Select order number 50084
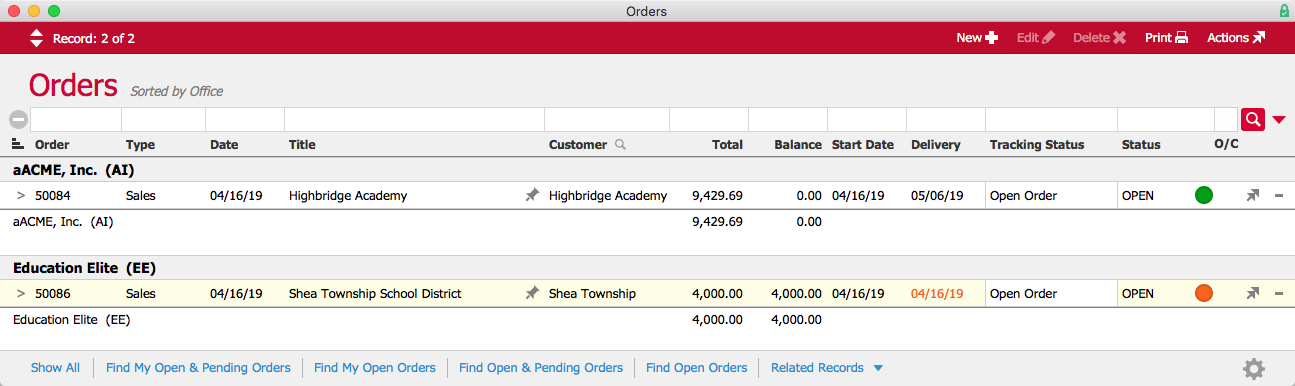This screenshot has height=386, width=1295. click(53, 196)
